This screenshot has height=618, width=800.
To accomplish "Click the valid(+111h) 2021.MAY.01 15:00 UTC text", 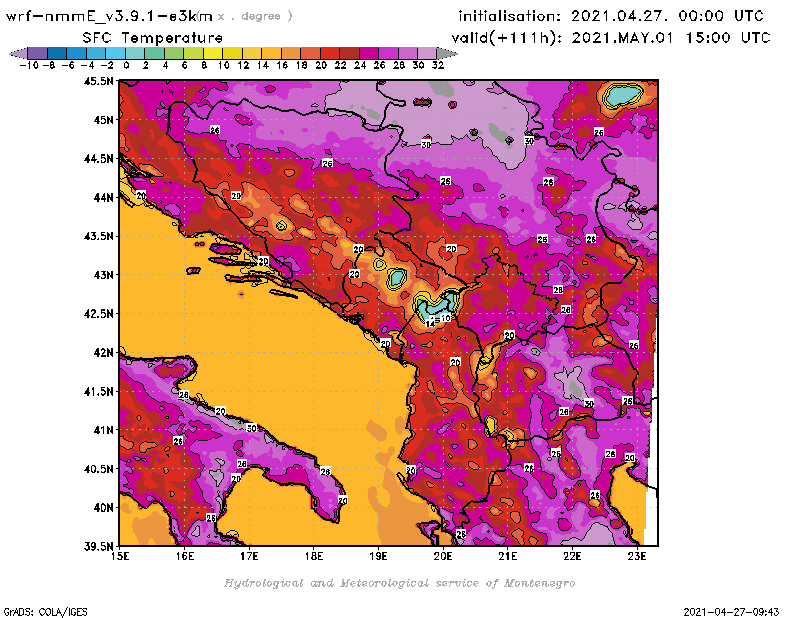I will [611, 38].
